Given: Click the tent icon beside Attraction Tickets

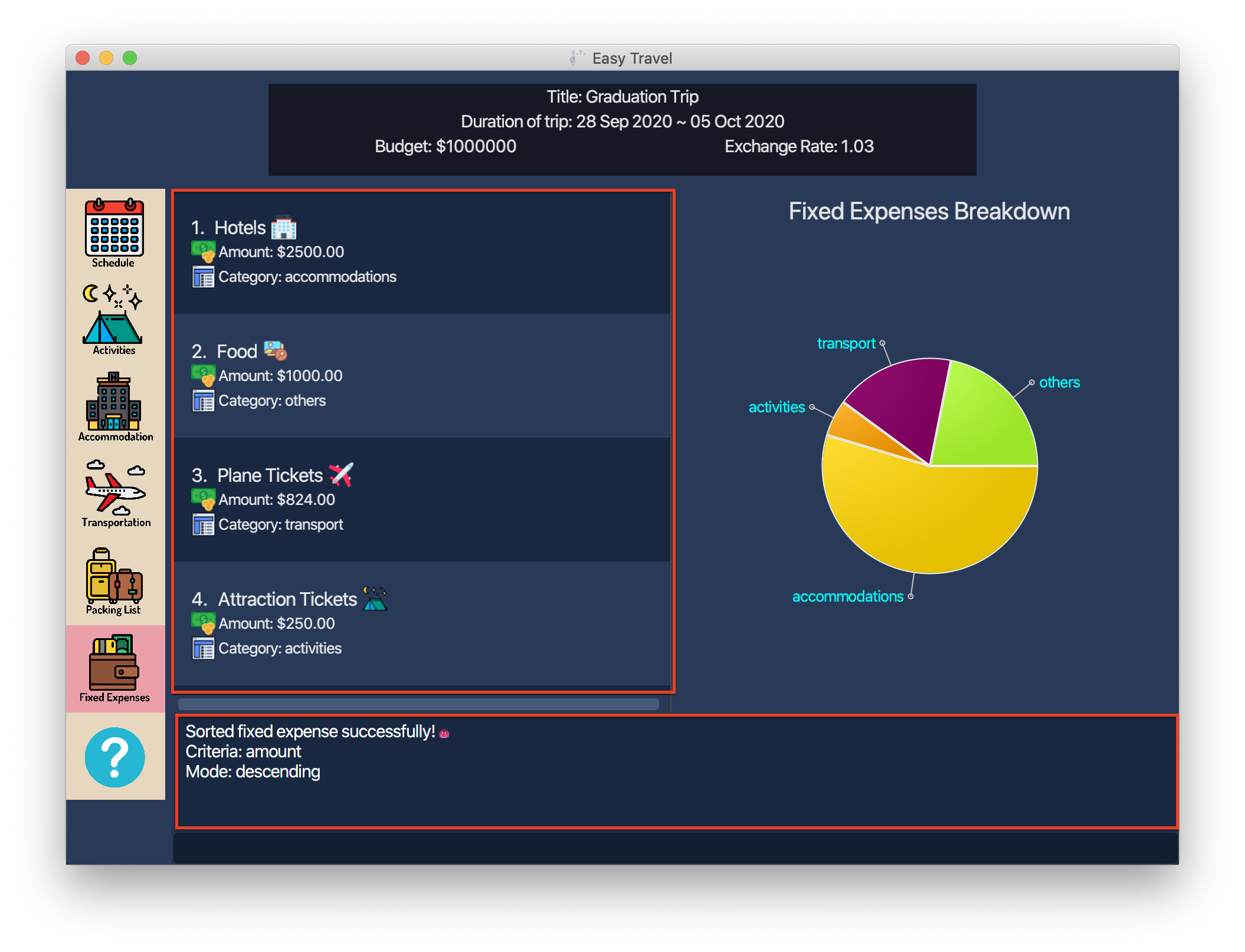Looking at the screenshot, I should [x=375, y=598].
